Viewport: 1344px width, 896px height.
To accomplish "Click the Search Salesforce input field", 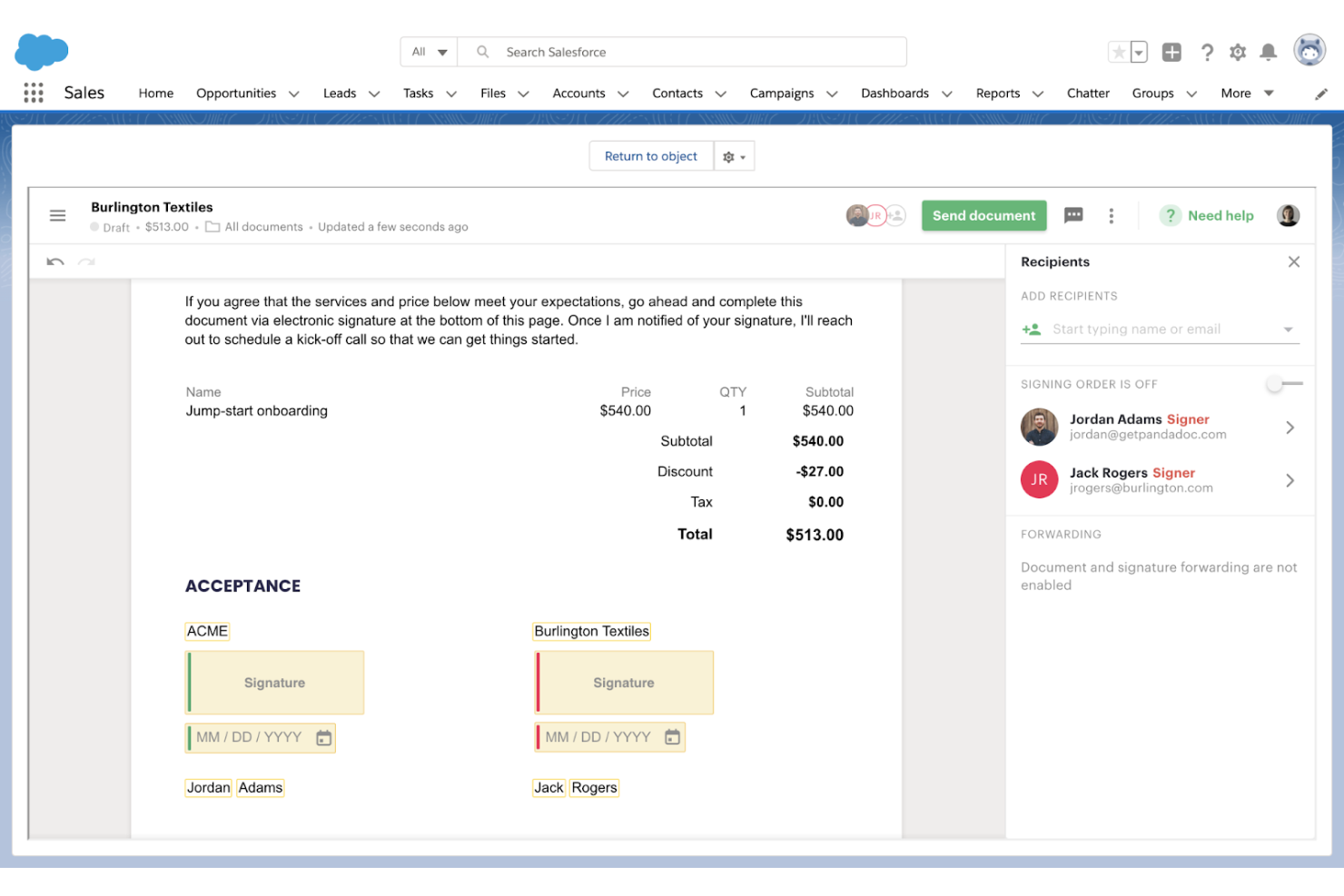I will (681, 52).
